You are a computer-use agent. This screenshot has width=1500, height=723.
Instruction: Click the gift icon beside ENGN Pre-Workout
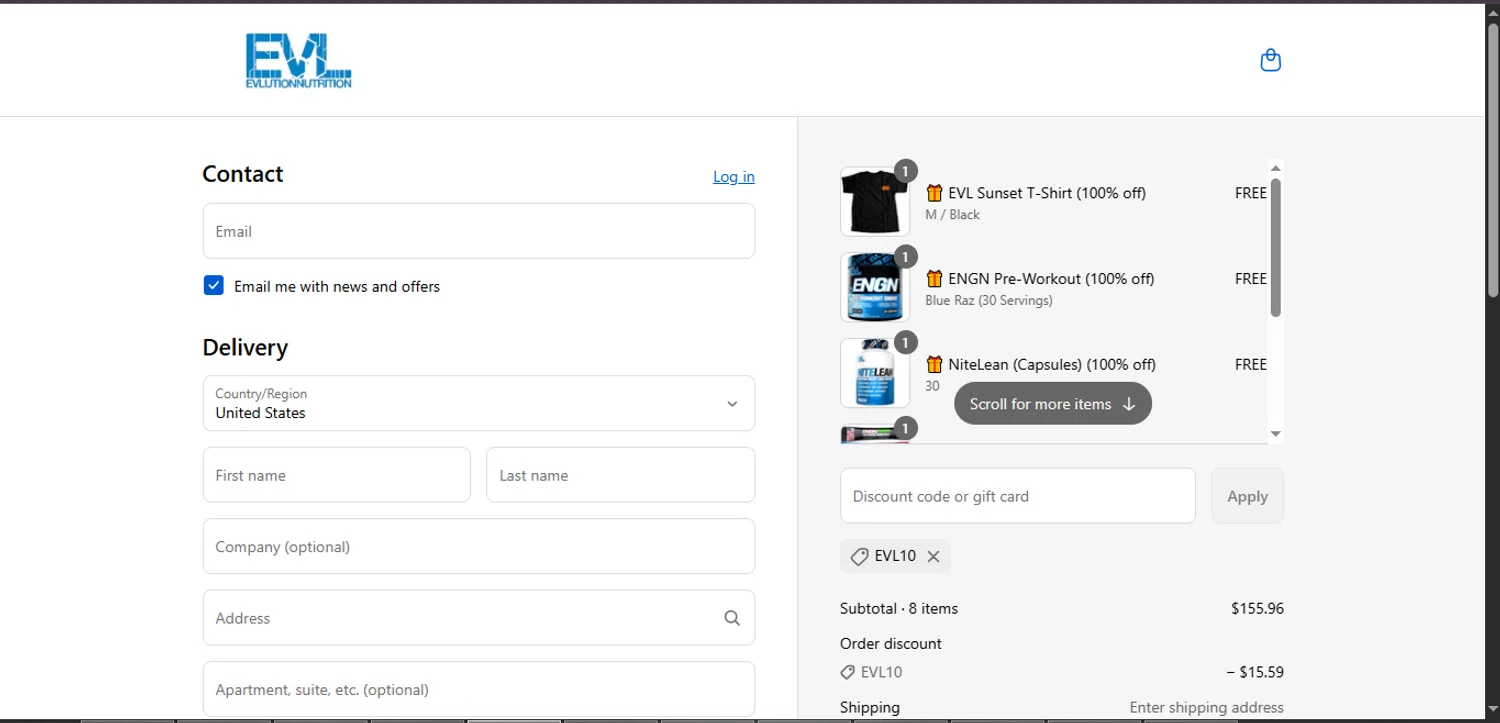[x=934, y=279]
